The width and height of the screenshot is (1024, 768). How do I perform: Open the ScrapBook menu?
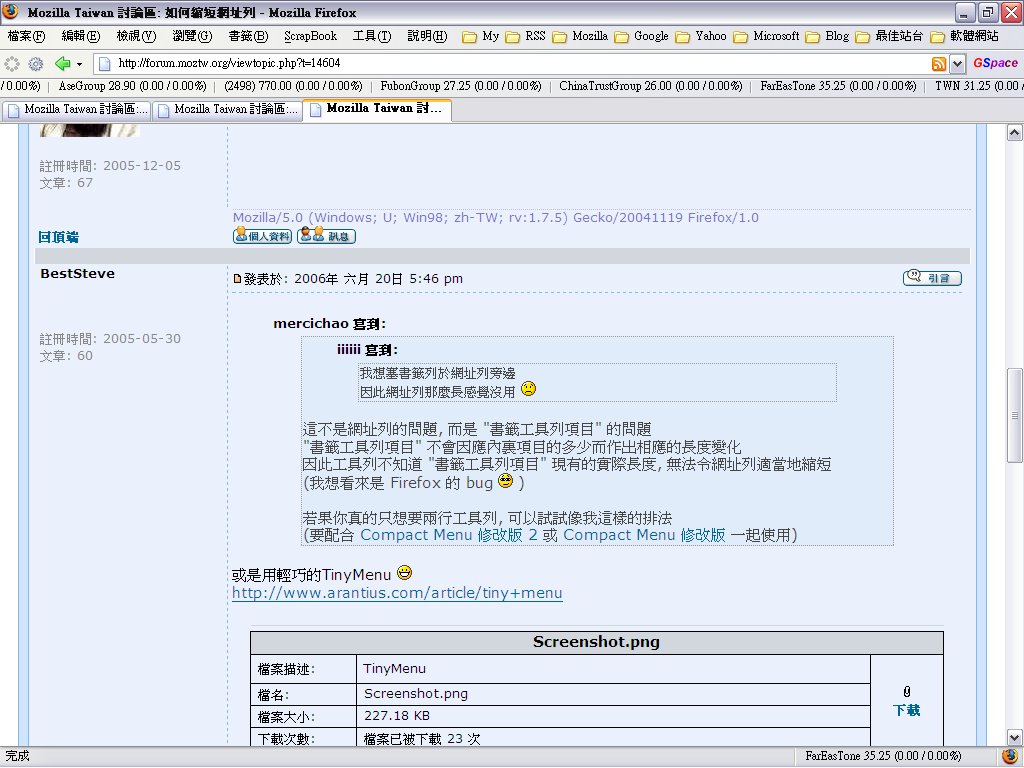click(x=310, y=36)
